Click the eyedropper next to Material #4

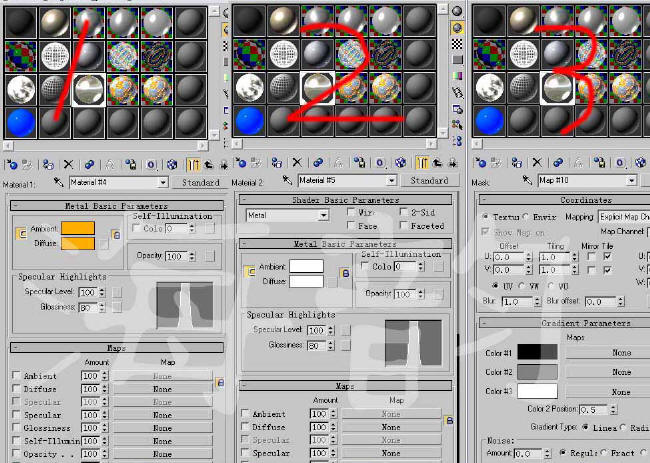(59, 182)
